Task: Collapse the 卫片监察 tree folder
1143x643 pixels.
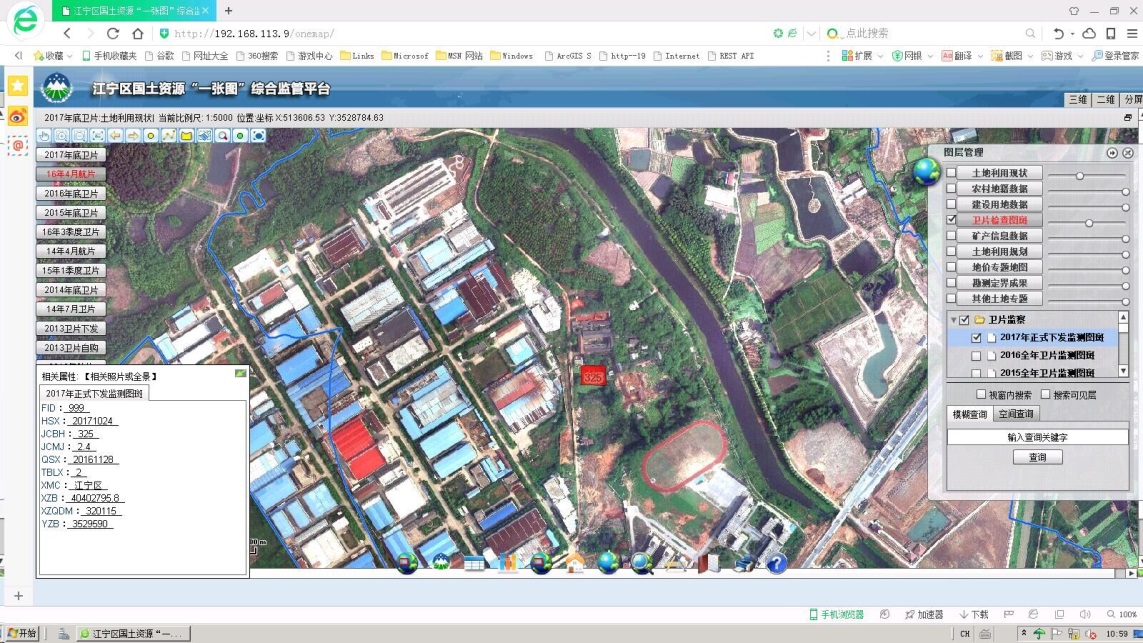Action: (x=953, y=320)
